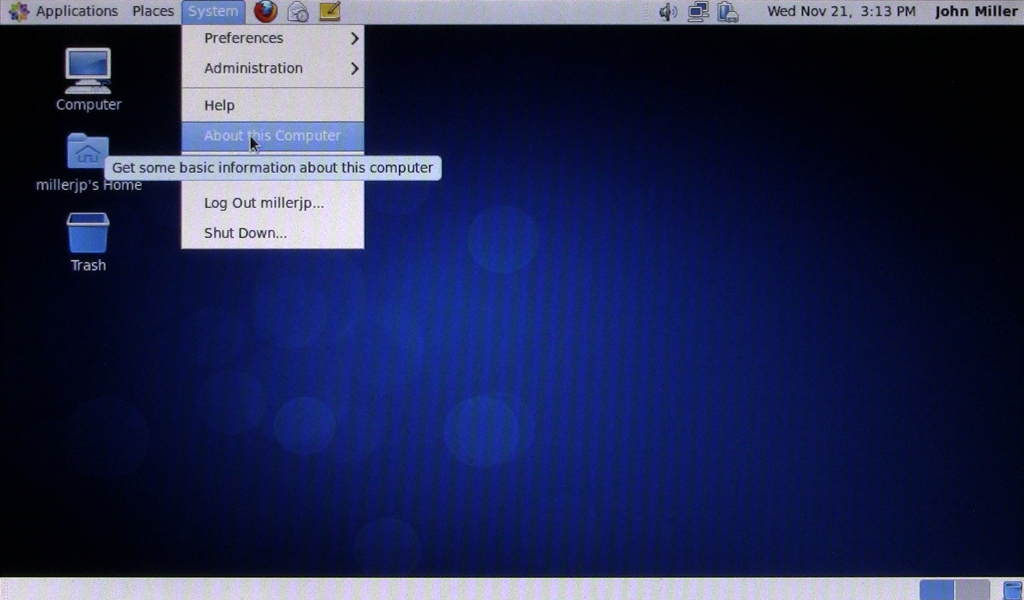Click the date and time clock
The height and width of the screenshot is (600, 1024).
[x=841, y=11]
